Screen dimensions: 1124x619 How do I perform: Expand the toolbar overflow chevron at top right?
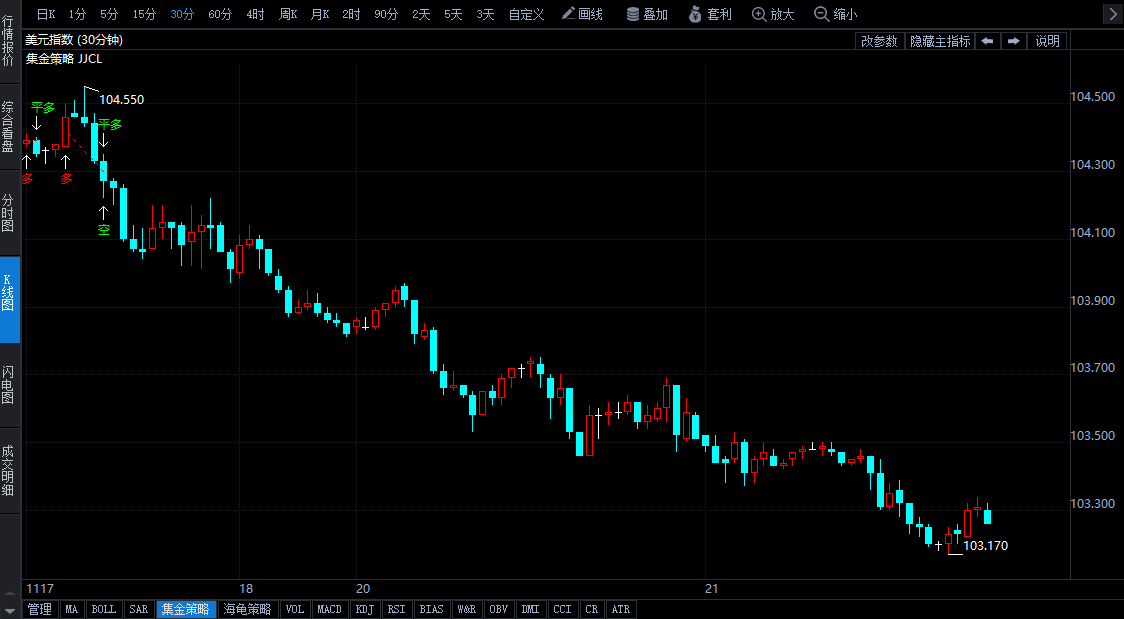[1112, 13]
